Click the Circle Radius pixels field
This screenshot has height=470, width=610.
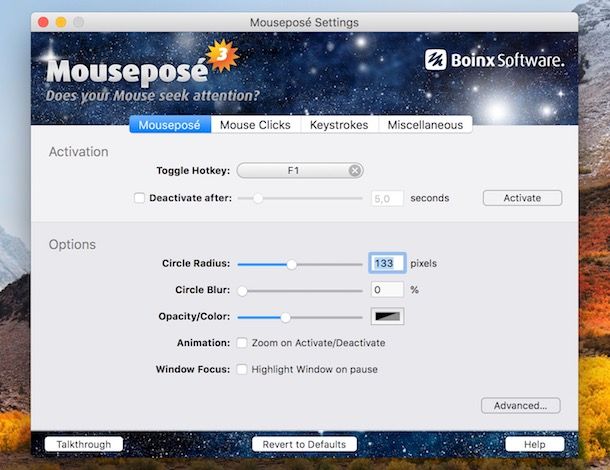click(x=387, y=263)
